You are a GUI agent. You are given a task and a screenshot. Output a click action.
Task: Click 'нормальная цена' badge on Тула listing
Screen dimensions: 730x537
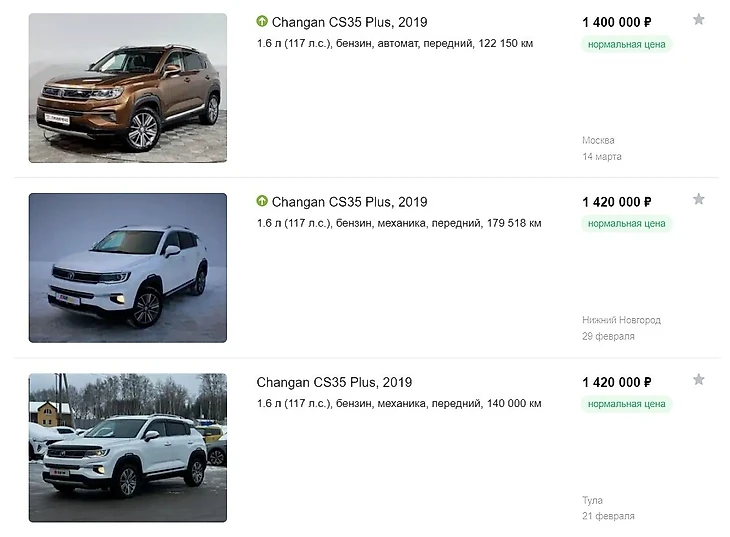tap(626, 404)
